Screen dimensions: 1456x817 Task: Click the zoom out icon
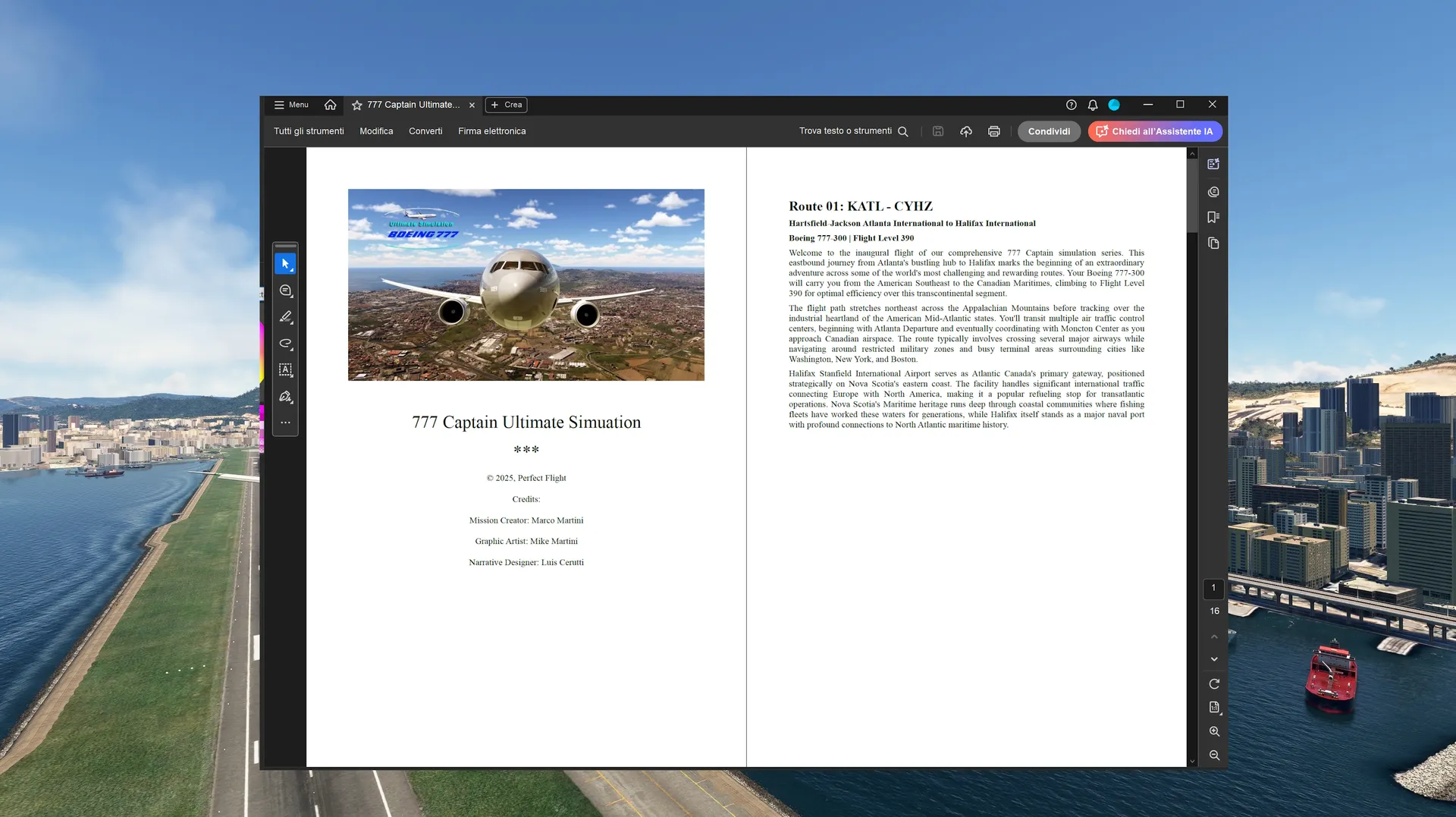coord(1214,756)
